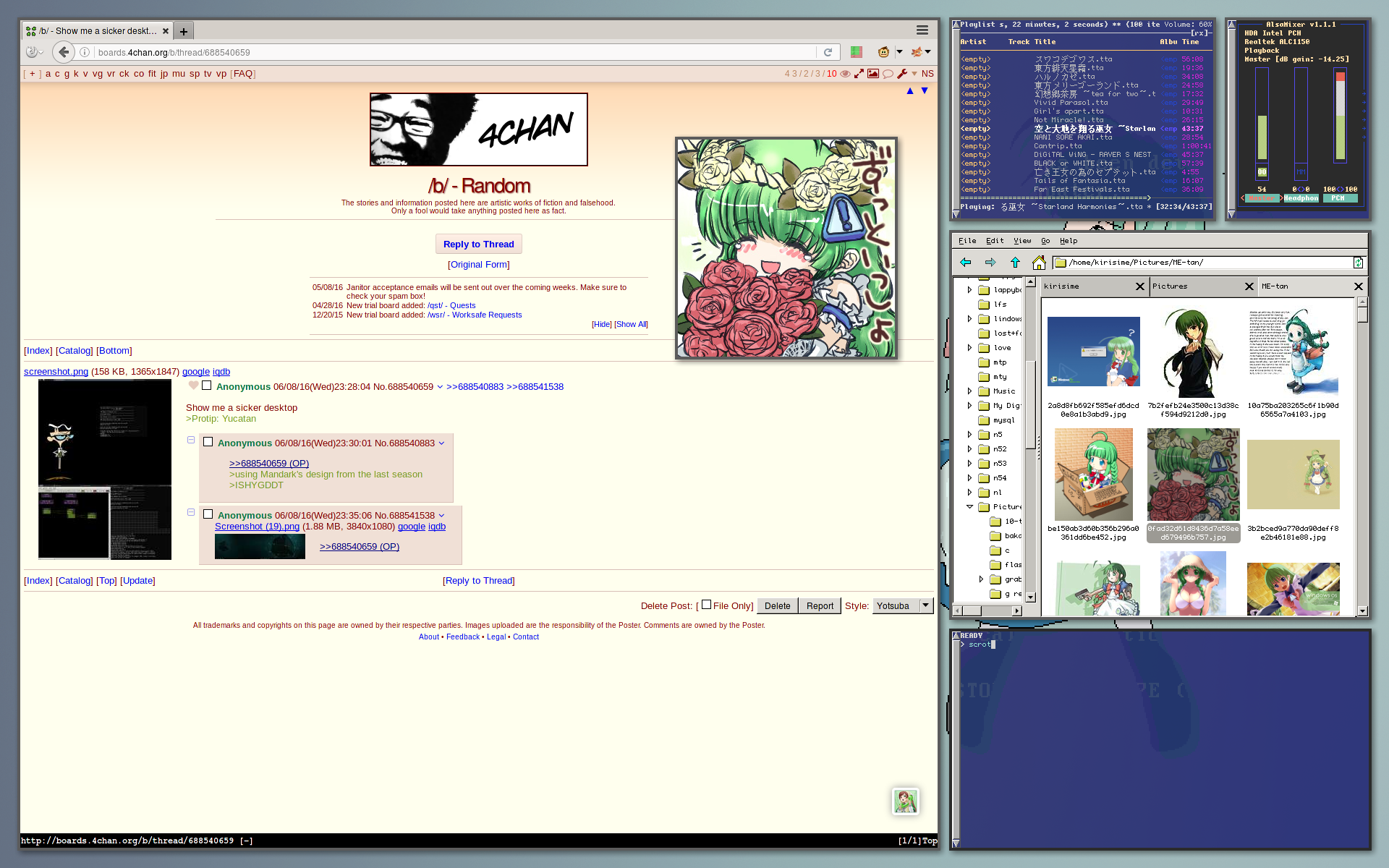Screen dimensions: 1389x868
Task: Reload page using the address bar refresh icon
Action: point(828,52)
